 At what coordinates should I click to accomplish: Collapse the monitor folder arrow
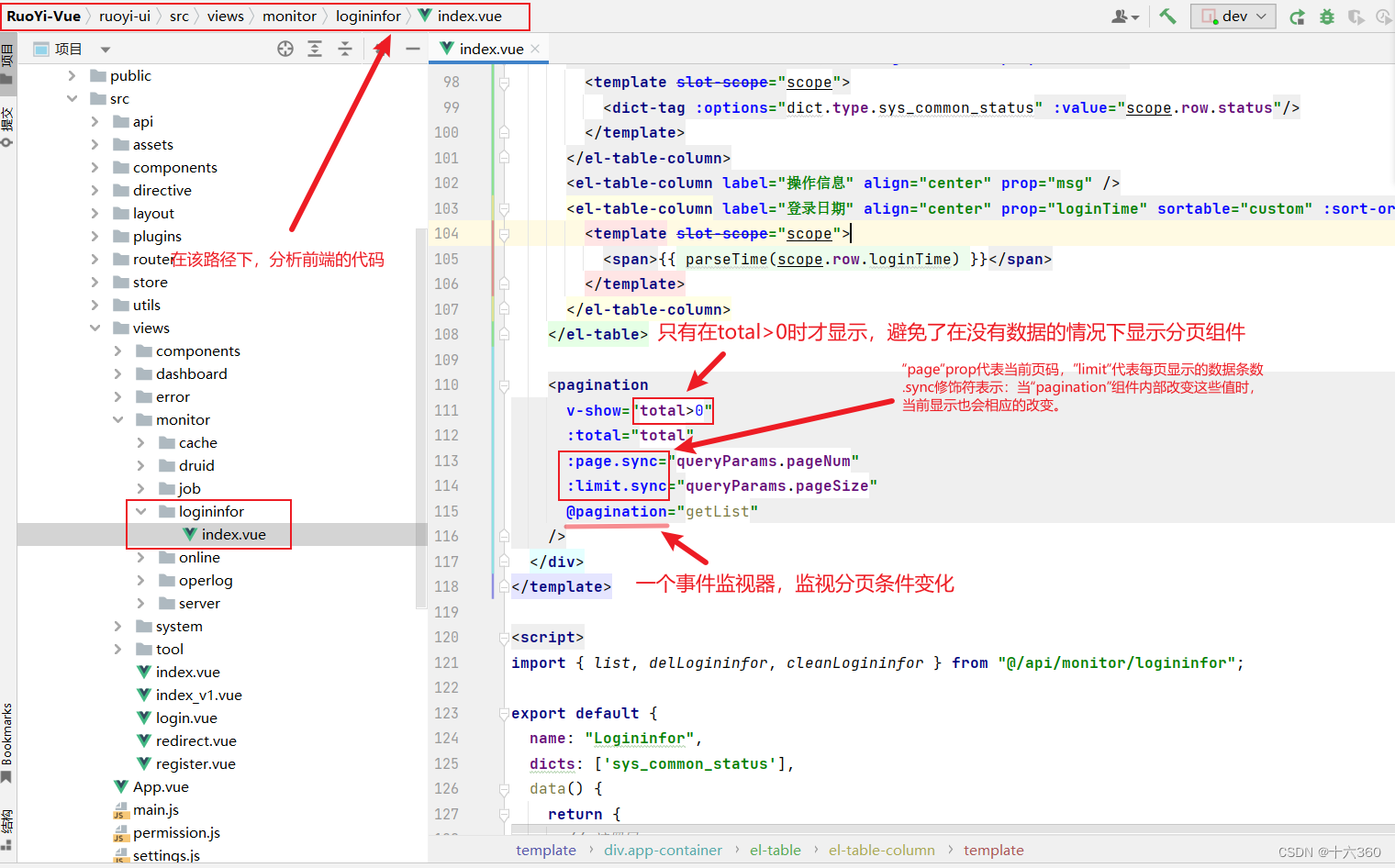(x=117, y=419)
